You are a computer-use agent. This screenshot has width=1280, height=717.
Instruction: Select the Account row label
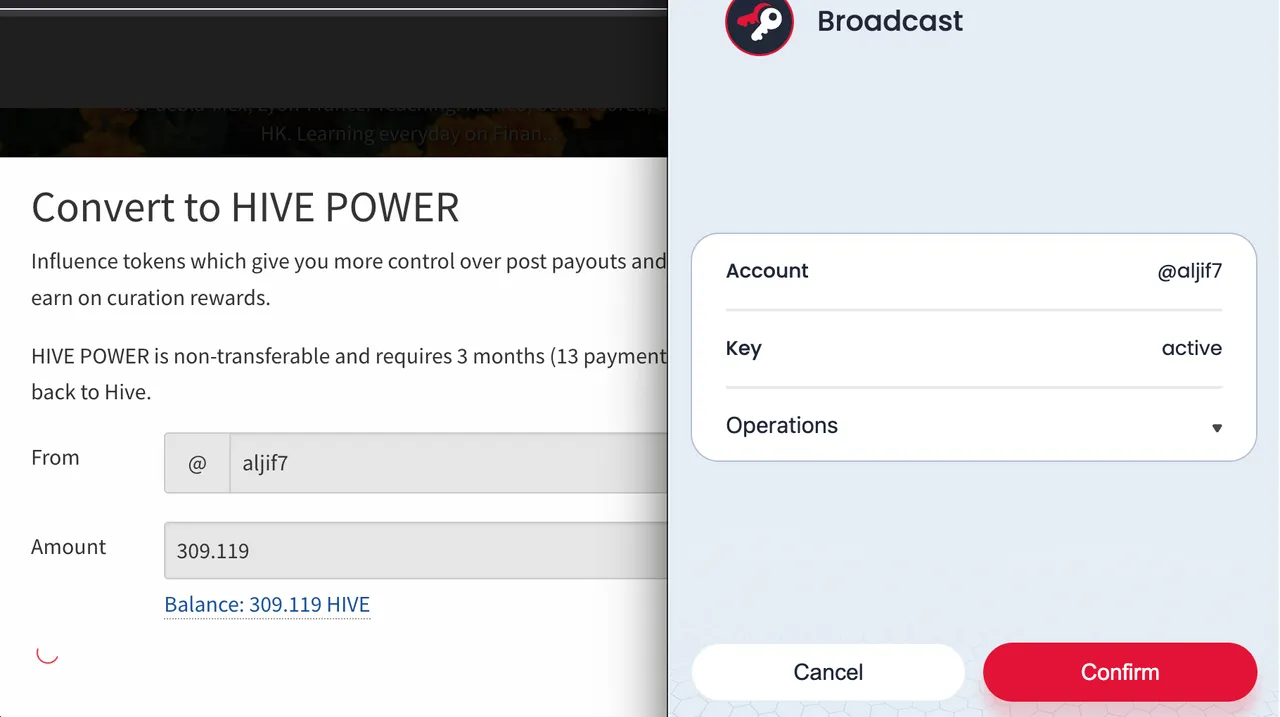click(767, 271)
